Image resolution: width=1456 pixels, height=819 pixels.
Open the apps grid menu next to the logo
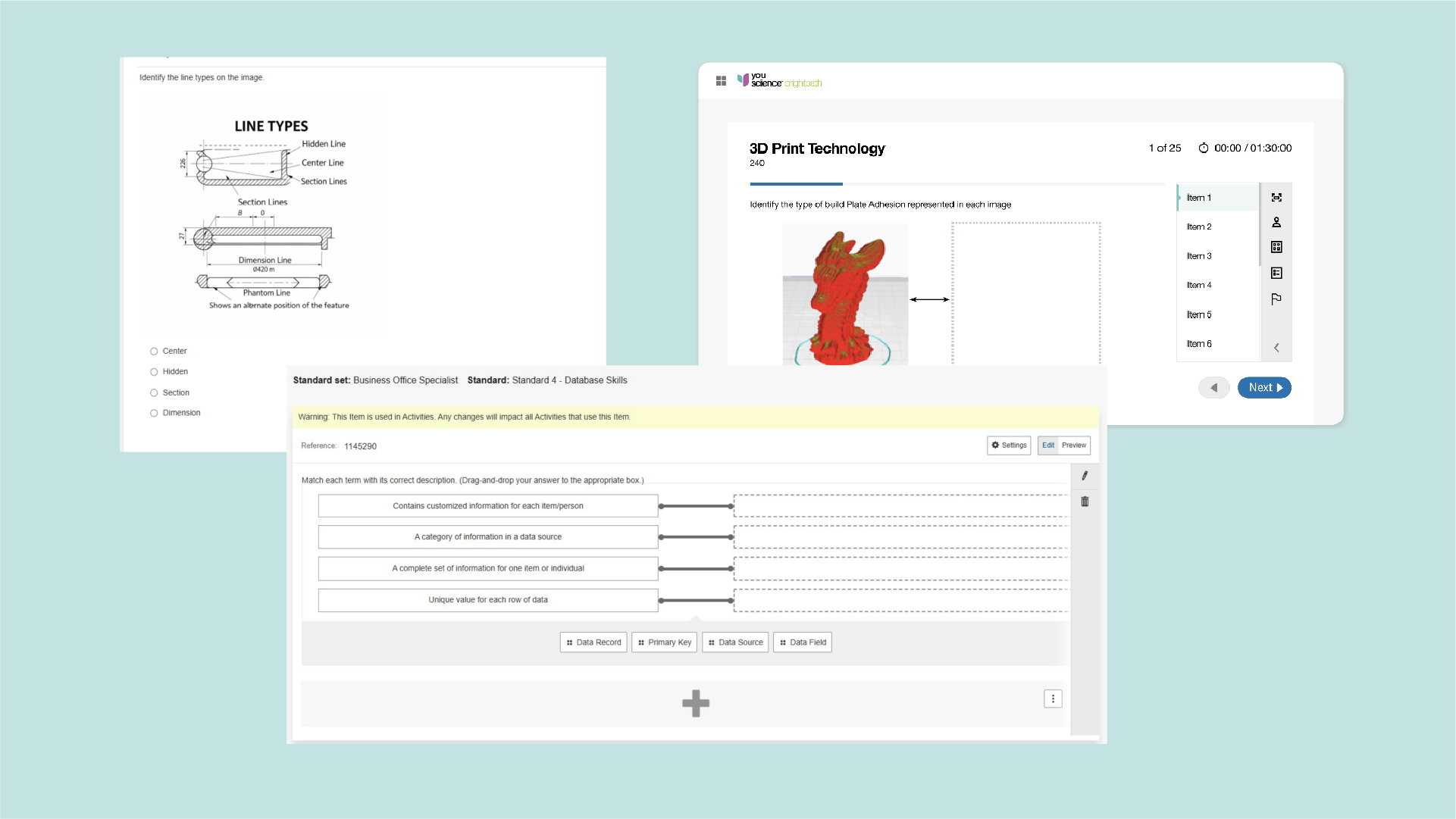721,80
